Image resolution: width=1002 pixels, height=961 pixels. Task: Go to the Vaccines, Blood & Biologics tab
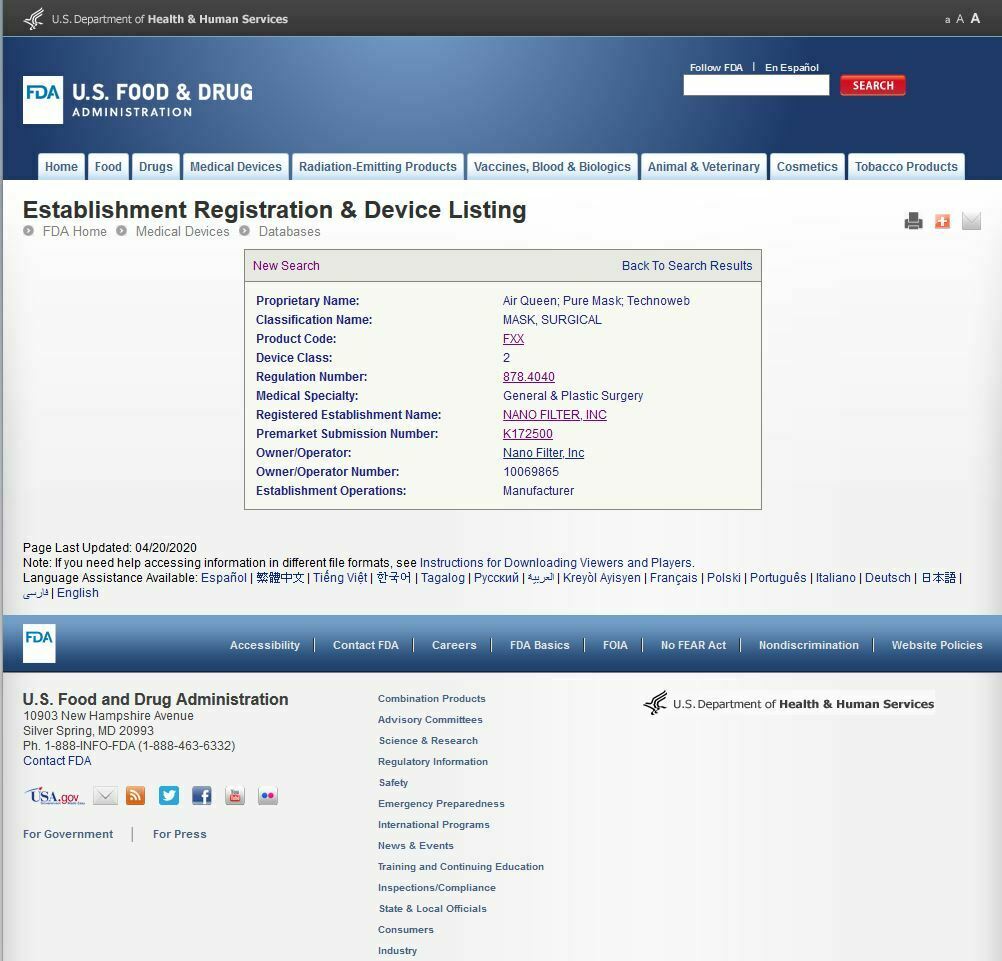coord(552,167)
